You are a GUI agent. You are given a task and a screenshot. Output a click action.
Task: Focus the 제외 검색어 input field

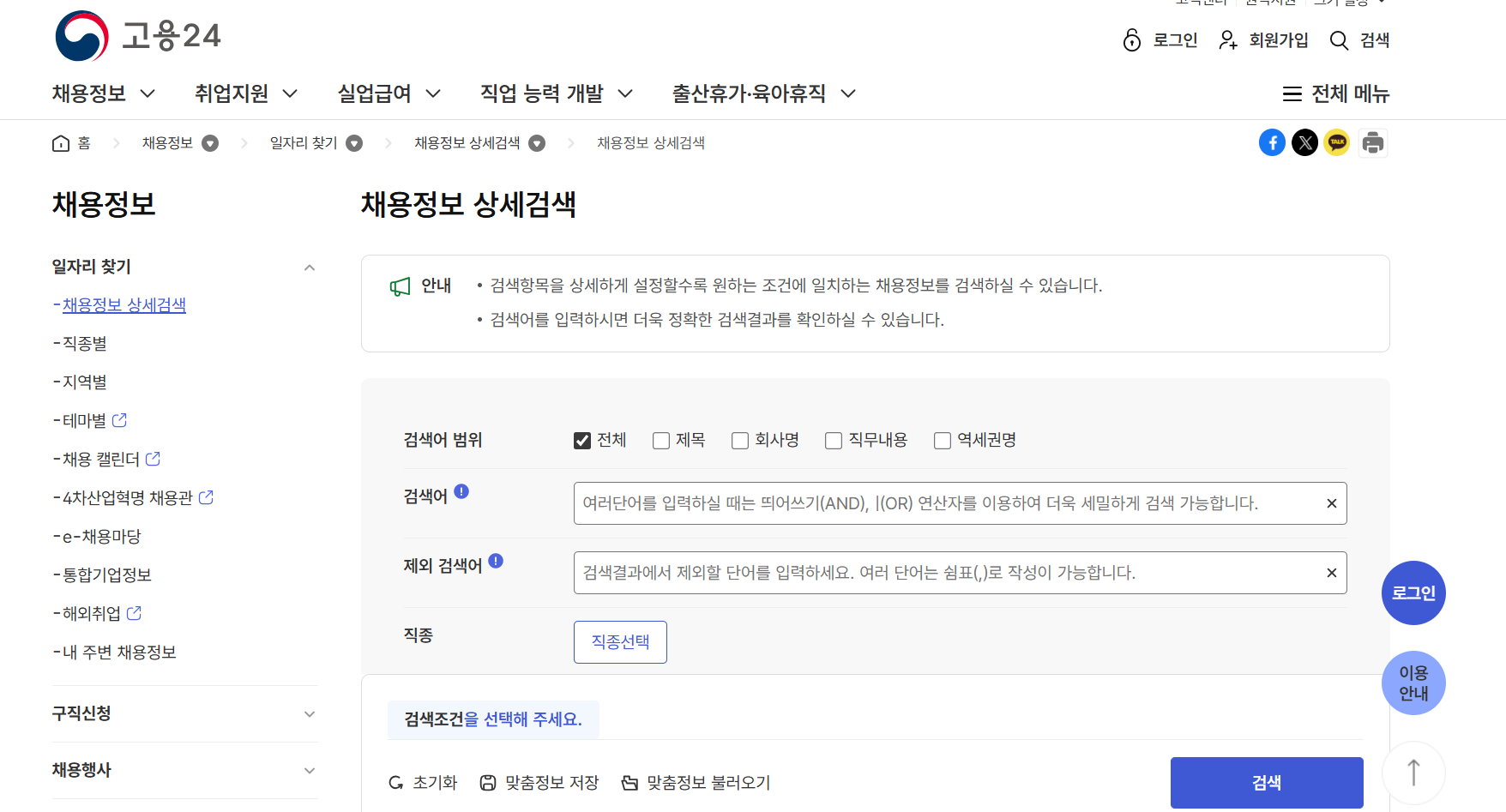click(x=960, y=573)
